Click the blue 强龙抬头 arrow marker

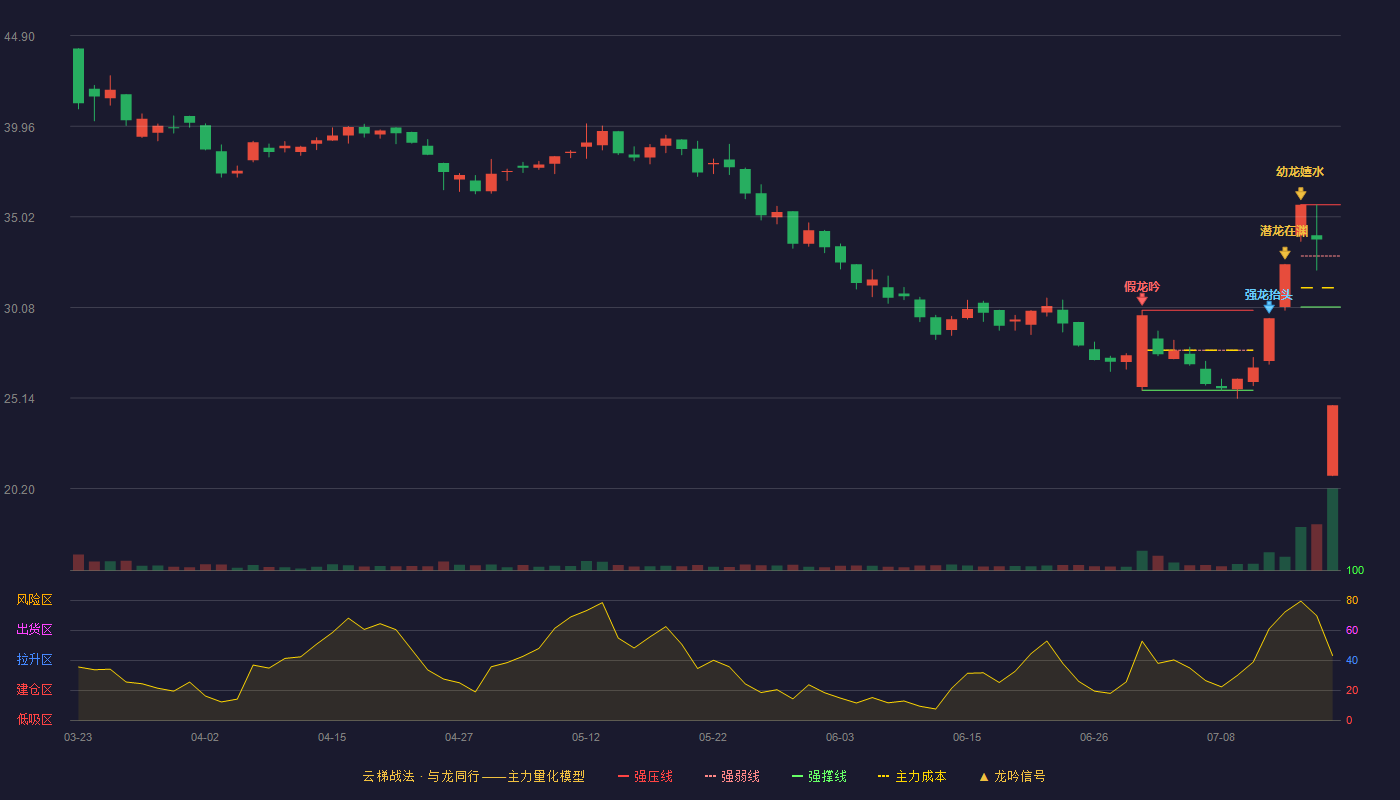(x=1269, y=308)
